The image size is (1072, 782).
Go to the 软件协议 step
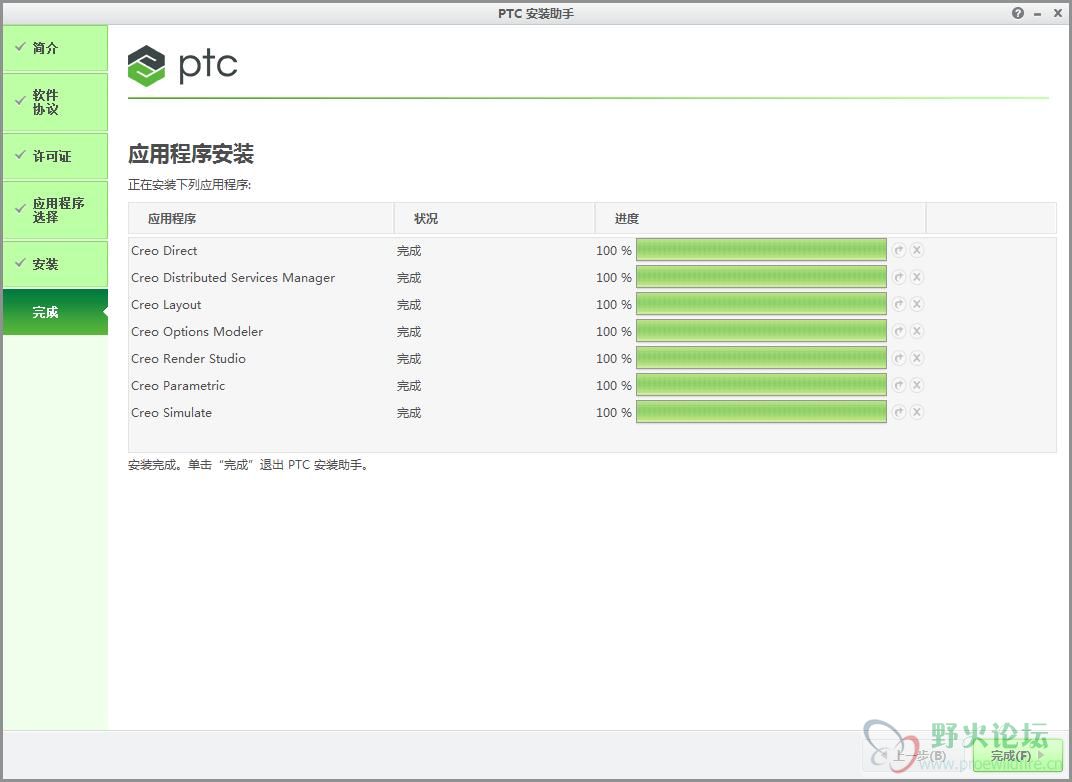[55, 102]
